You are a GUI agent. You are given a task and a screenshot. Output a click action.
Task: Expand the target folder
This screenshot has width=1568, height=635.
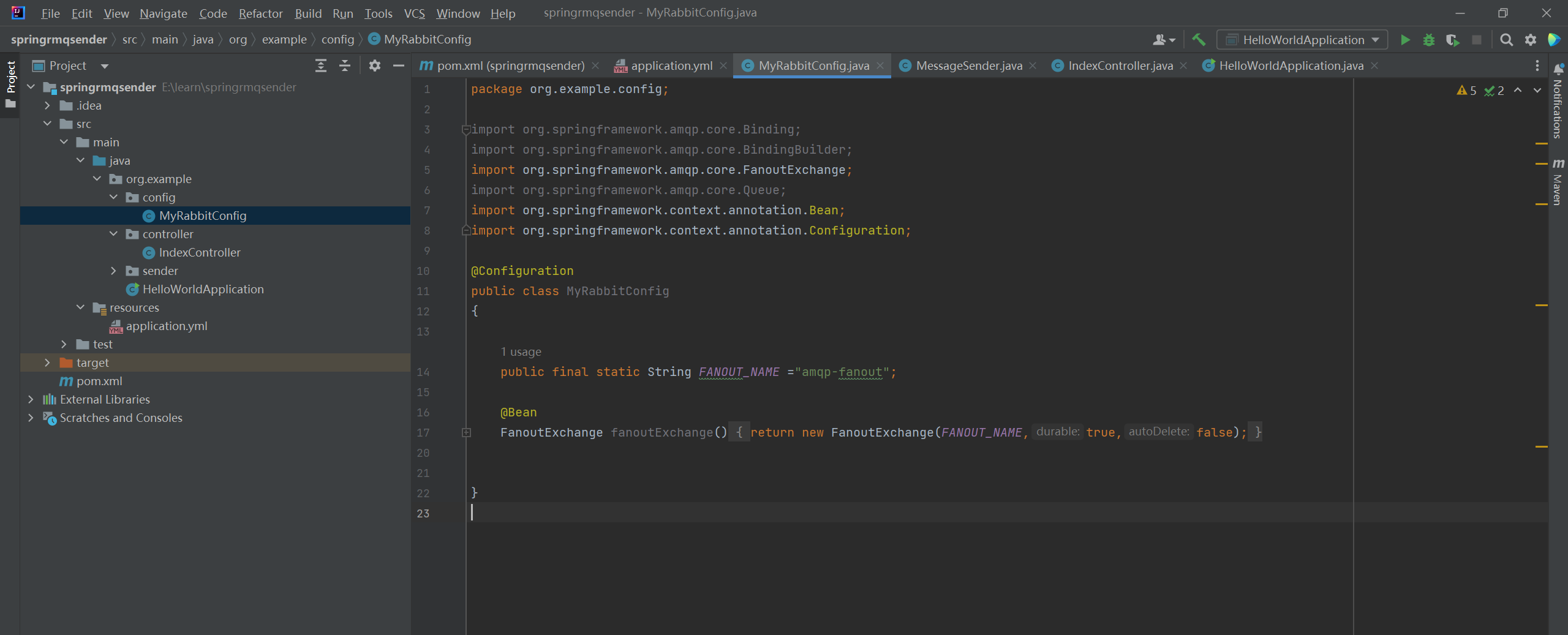point(47,363)
